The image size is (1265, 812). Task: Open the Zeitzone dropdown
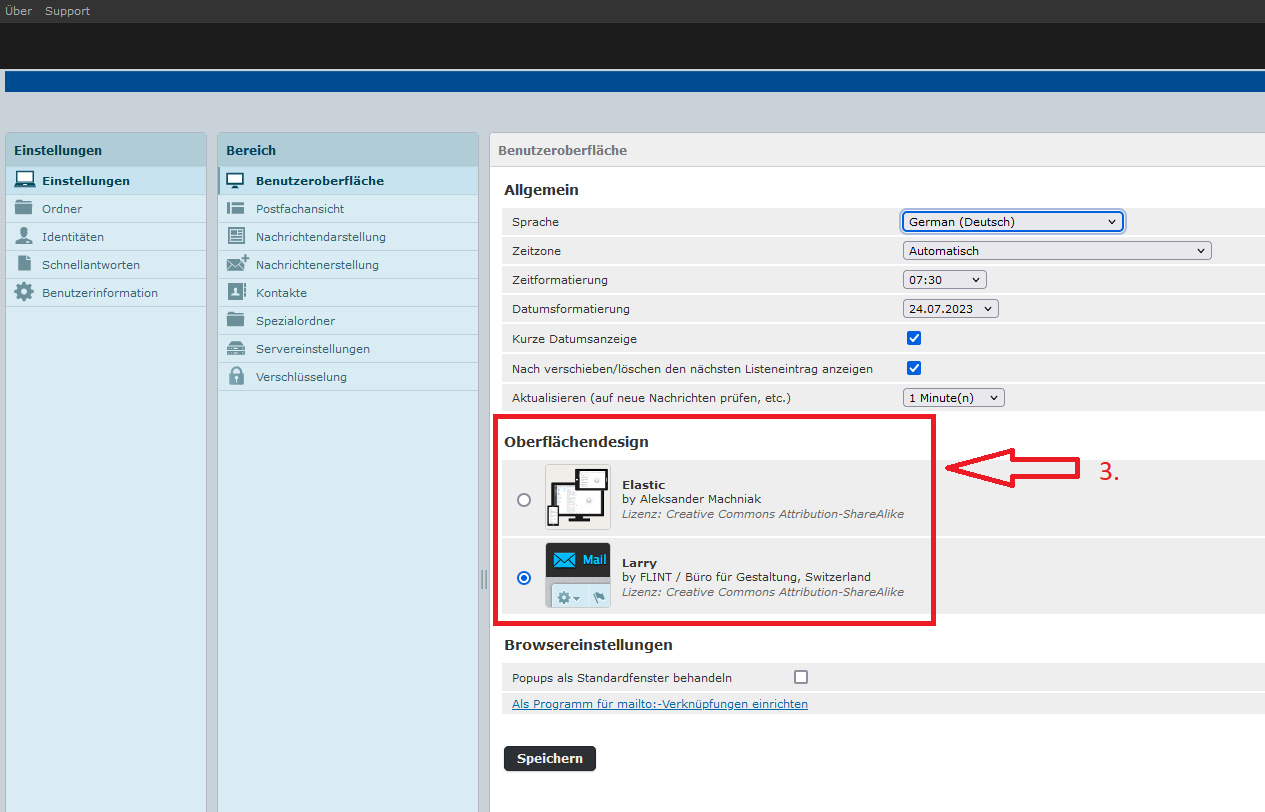pyautogui.click(x=1056, y=251)
